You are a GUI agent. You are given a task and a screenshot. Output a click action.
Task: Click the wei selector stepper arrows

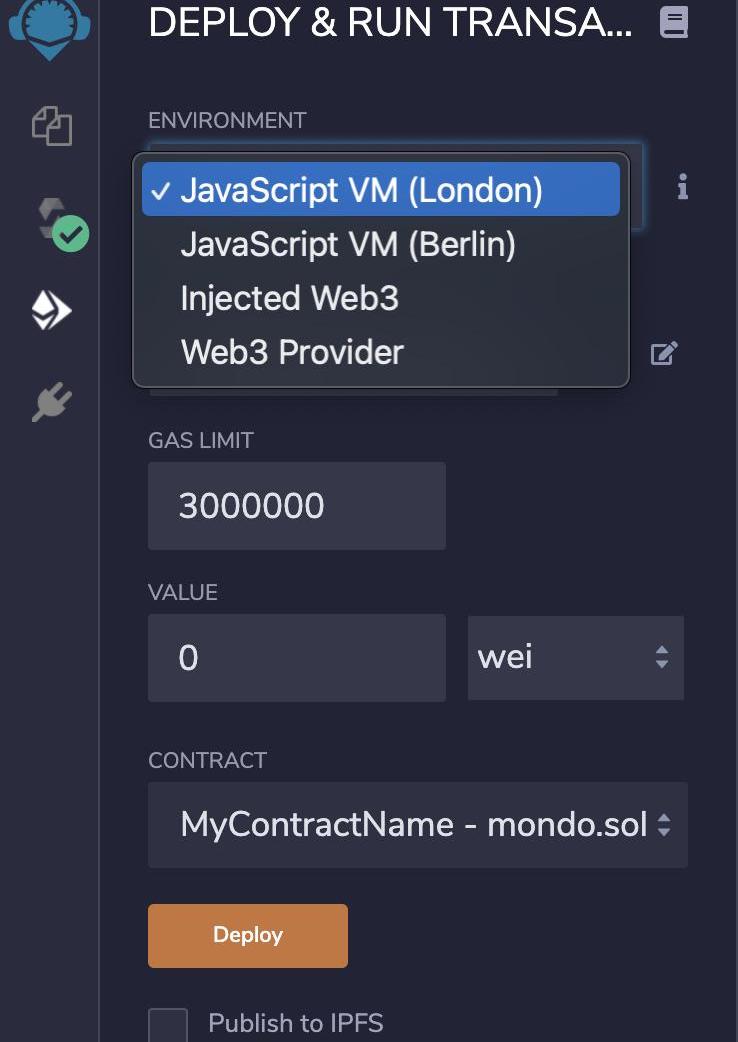coord(662,657)
